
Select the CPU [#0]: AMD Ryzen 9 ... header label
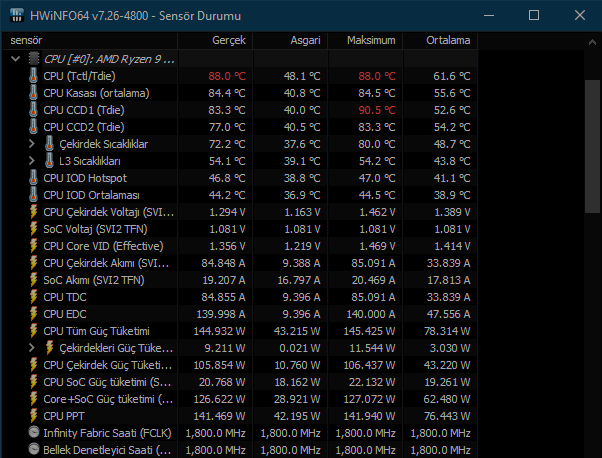coord(109,59)
